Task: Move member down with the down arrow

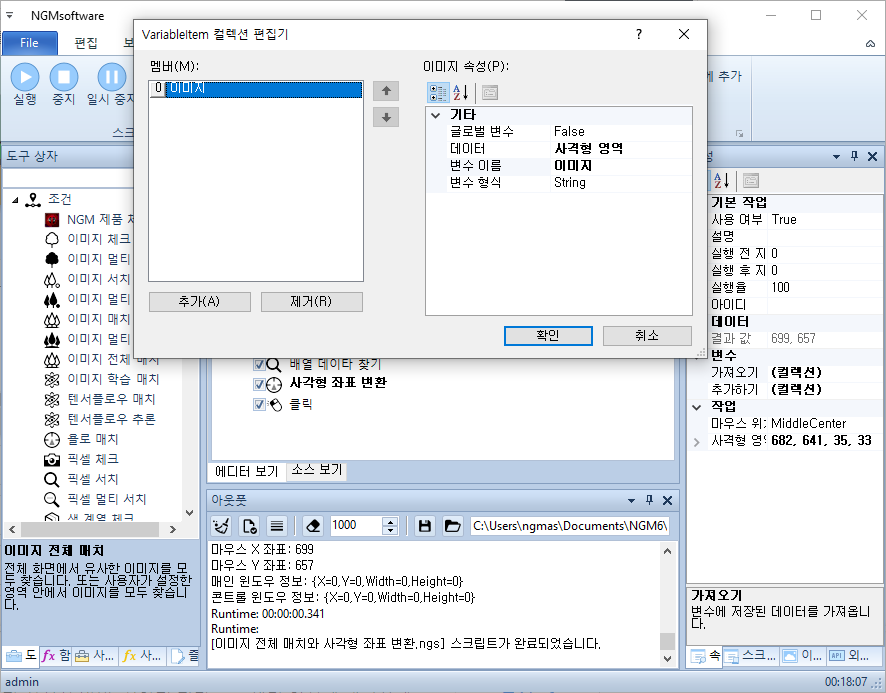Action: (386, 117)
